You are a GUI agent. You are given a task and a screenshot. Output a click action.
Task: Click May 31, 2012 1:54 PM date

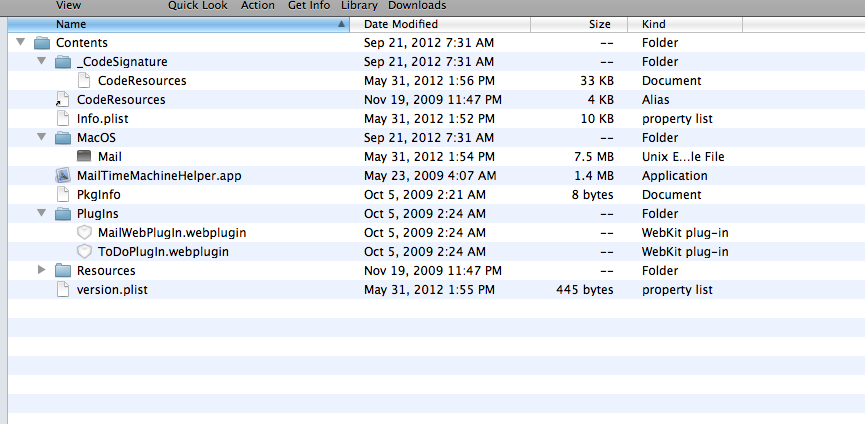click(x=429, y=157)
